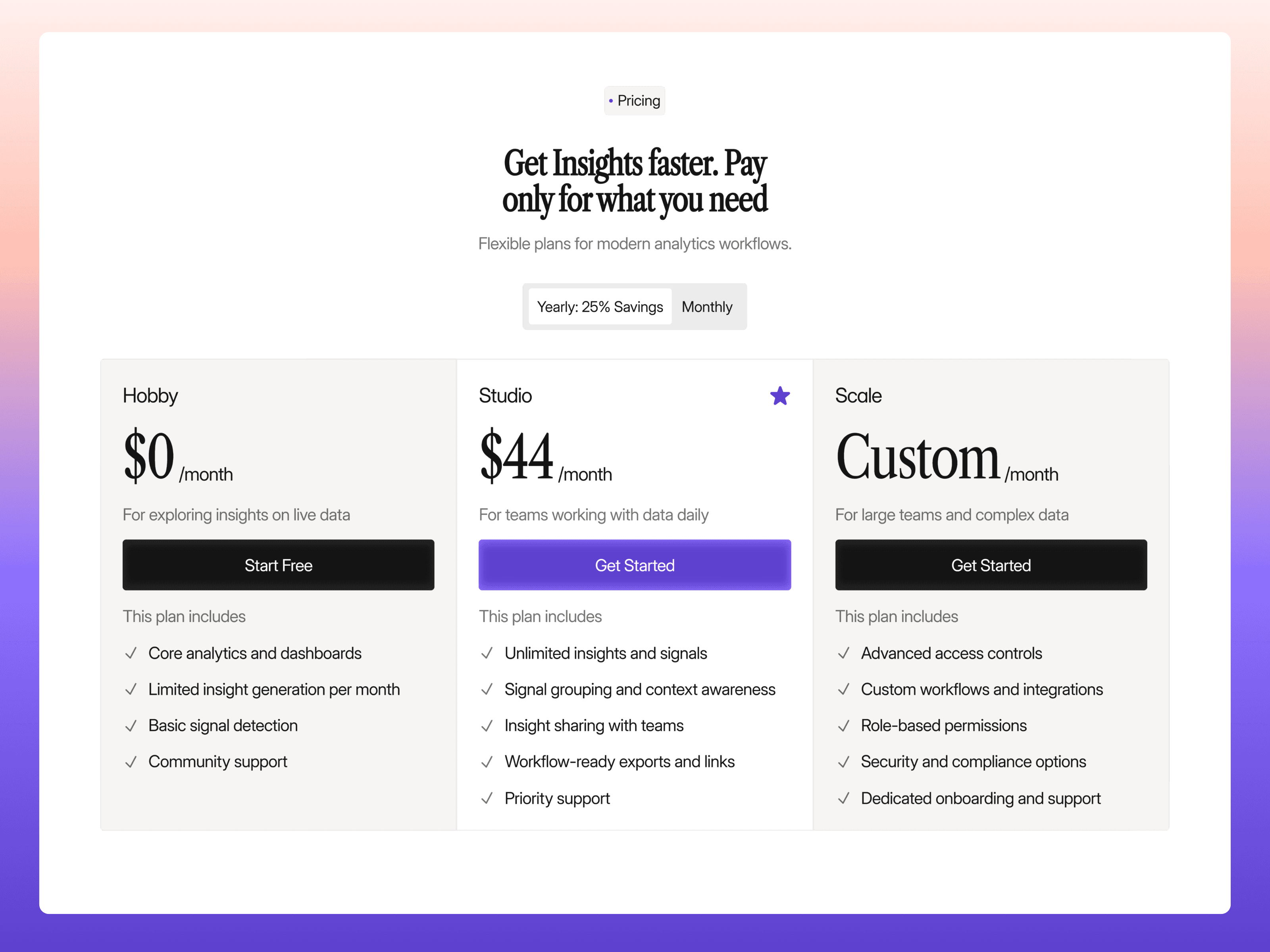Viewport: 1270px width, 952px height.
Task: Select the checkmark beside Advanced access controls
Action: tap(843, 654)
